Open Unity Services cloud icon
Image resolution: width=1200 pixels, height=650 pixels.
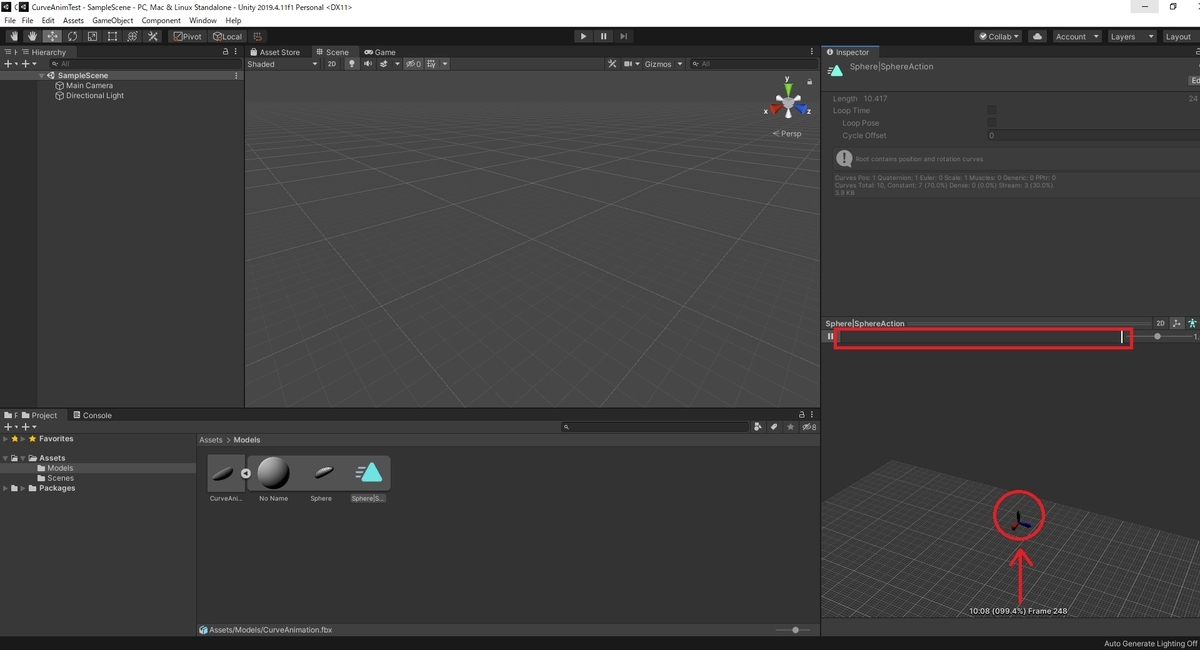click(1037, 36)
